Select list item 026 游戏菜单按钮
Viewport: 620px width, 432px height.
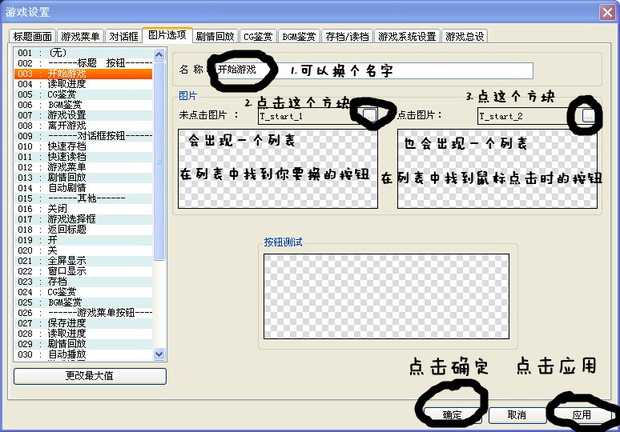(x=83, y=313)
